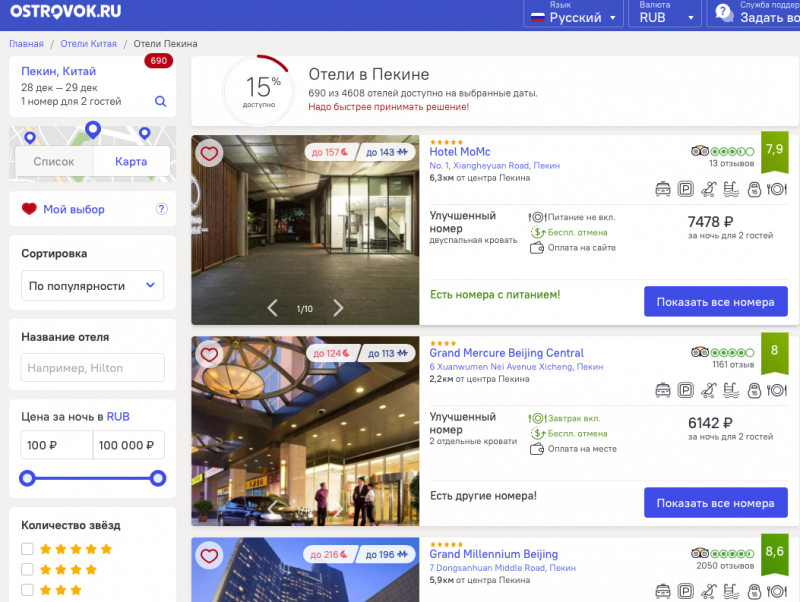The width and height of the screenshot is (800, 602).
Task: Click the Название отеля search field
Action: (92, 367)
